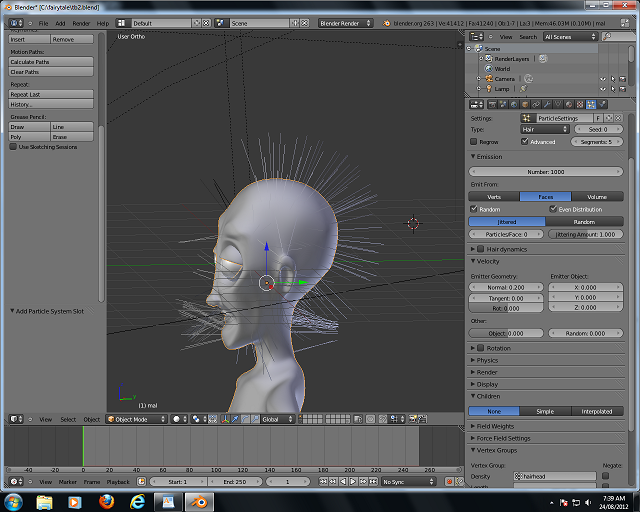The height and width of the screenshot is (512, 640).
Task: Click RenderLayers data icon in outliner
Action: click(542, 59)
